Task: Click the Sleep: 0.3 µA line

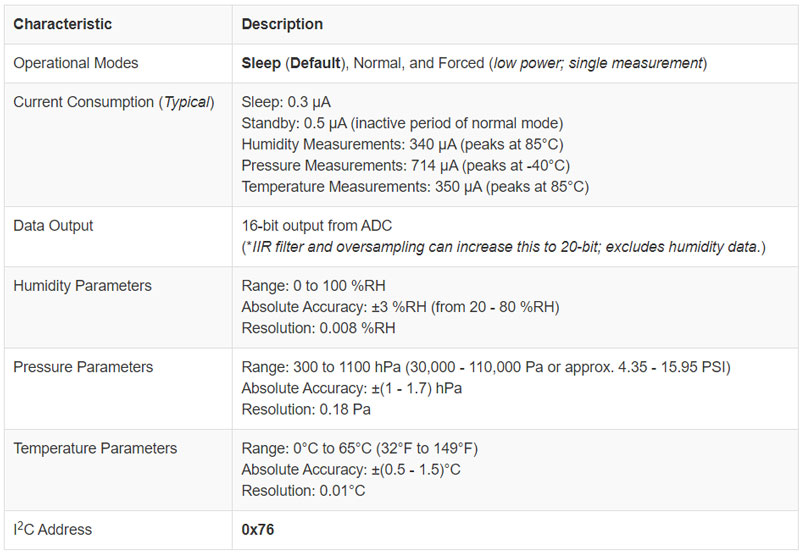Action: [x=285, y=103]
